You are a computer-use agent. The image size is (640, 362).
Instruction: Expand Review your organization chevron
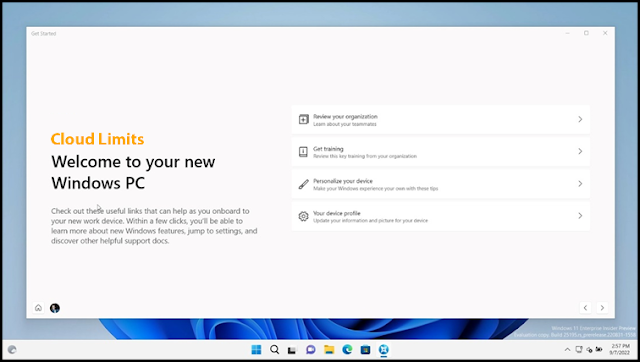click(580, 119)
